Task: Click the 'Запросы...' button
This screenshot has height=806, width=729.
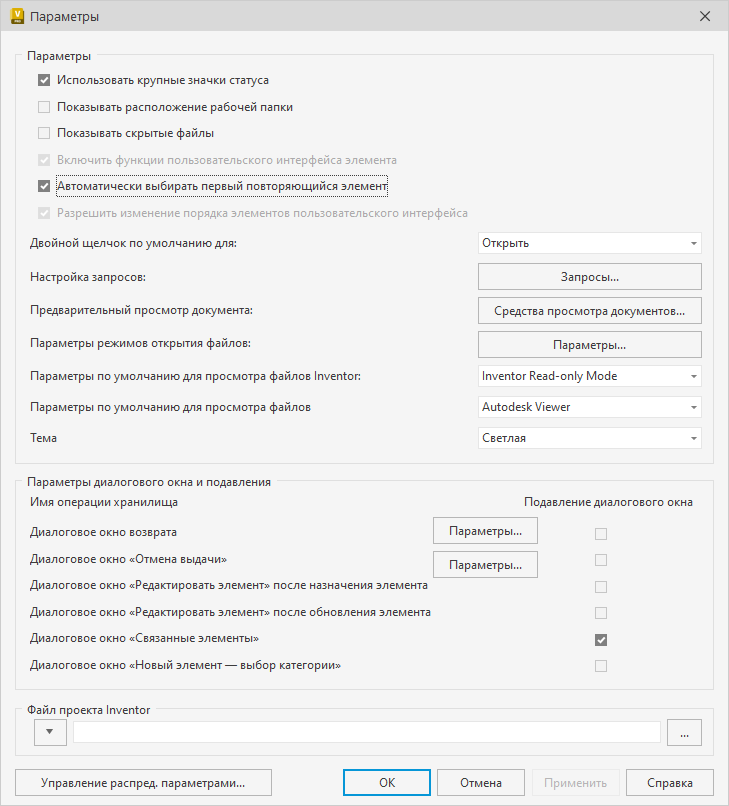Action: tap(589, 276)
